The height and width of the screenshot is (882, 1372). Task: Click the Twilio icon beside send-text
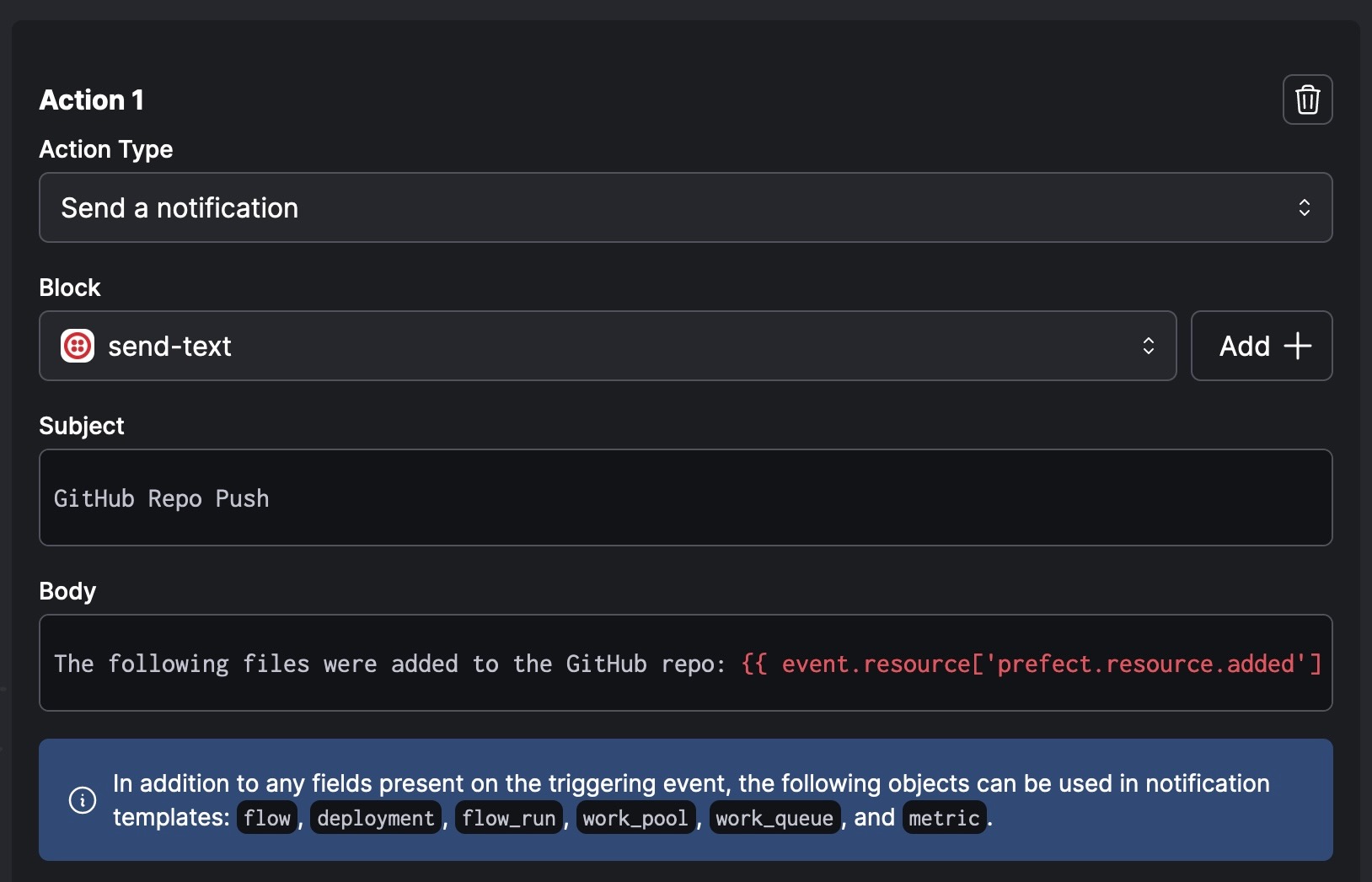(78, 346)
